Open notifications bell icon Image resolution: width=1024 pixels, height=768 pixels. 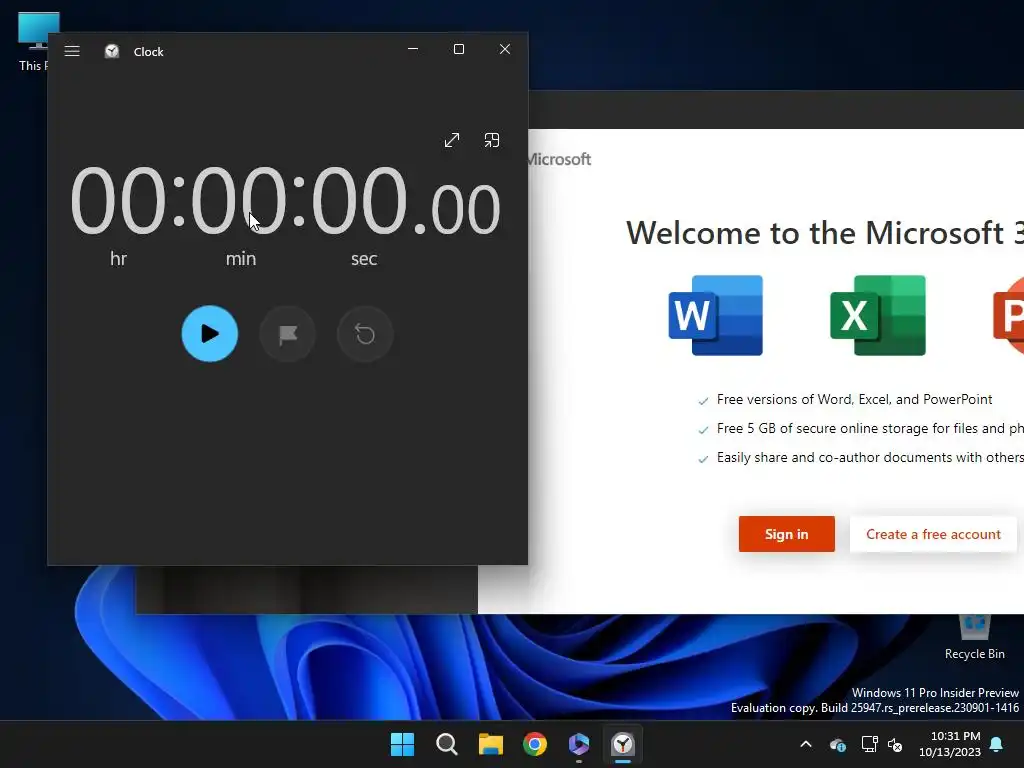click(997, 744)
